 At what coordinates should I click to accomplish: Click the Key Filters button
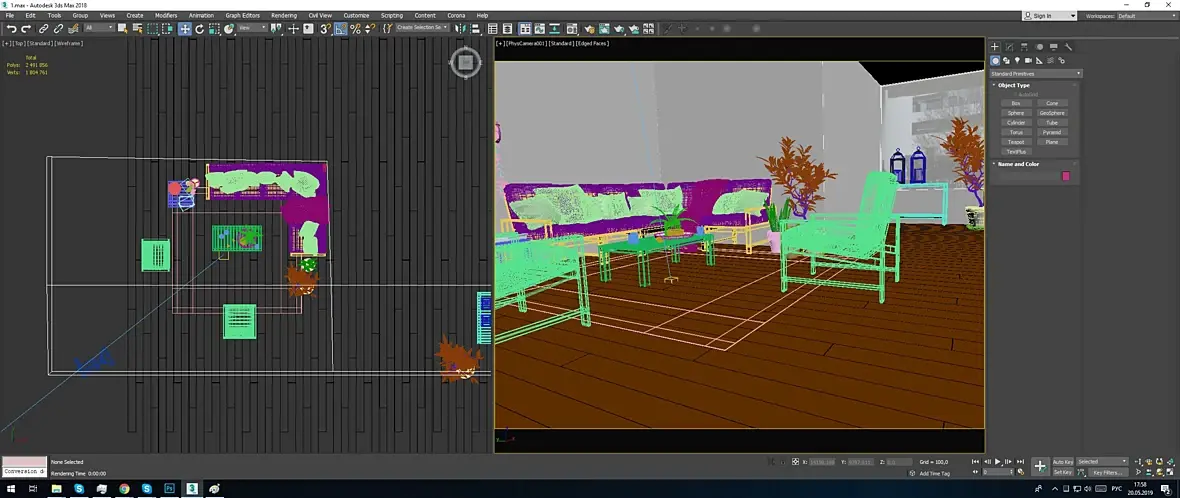coord(1107,472)
